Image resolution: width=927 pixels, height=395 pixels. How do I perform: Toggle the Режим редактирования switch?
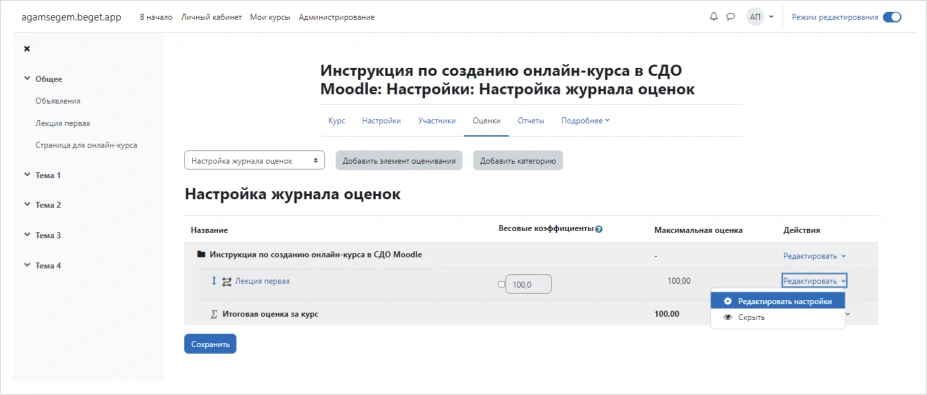[892, 17]
